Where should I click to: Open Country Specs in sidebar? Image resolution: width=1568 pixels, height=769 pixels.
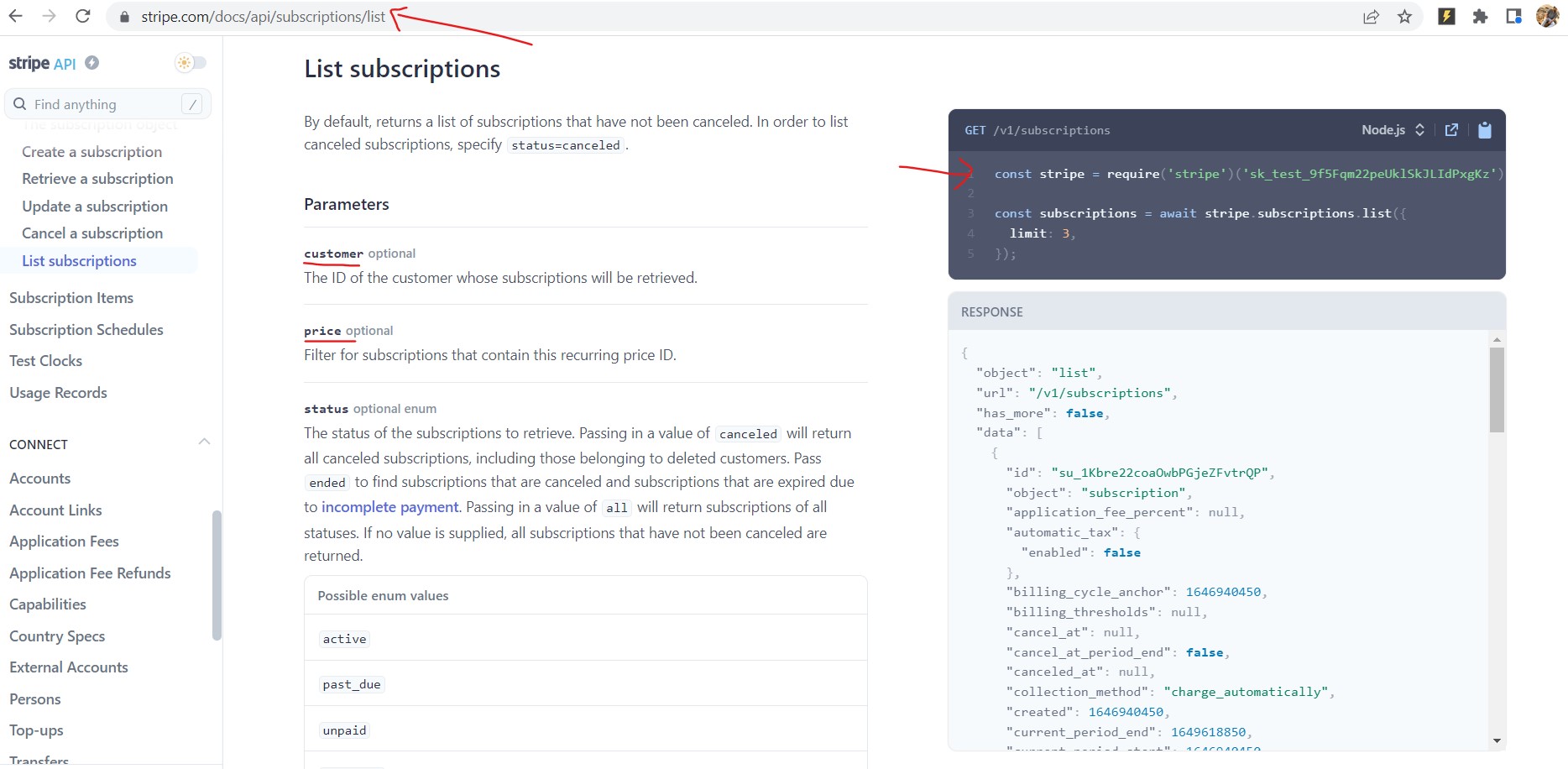pos(57,636)
